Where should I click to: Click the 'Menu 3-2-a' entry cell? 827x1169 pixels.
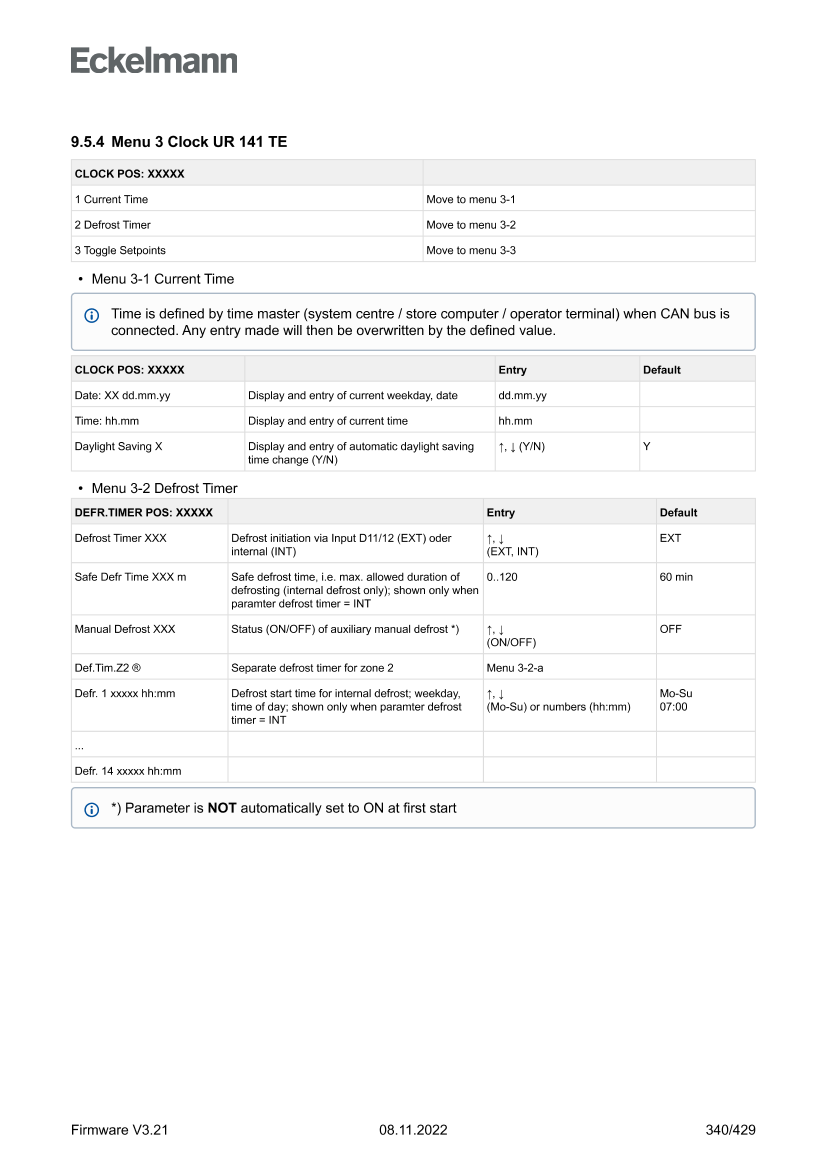(515, 667)
